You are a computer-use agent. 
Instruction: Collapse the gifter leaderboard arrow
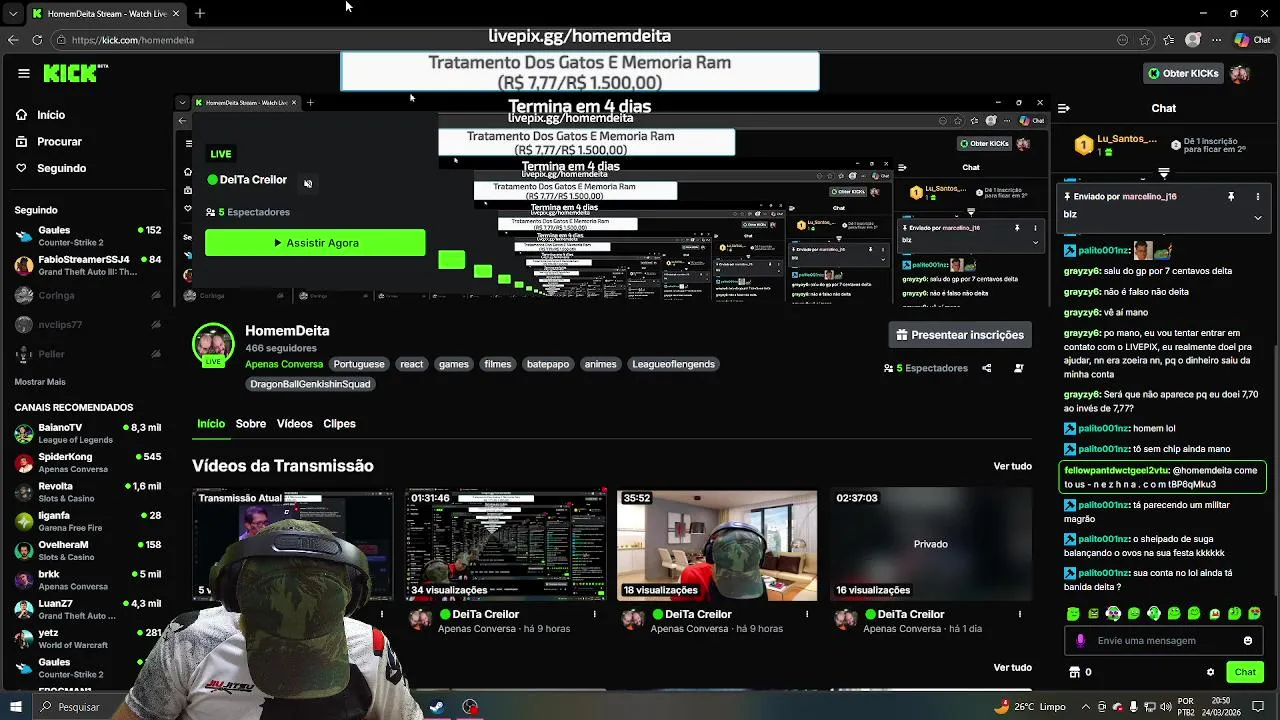tap(1163, 173)
